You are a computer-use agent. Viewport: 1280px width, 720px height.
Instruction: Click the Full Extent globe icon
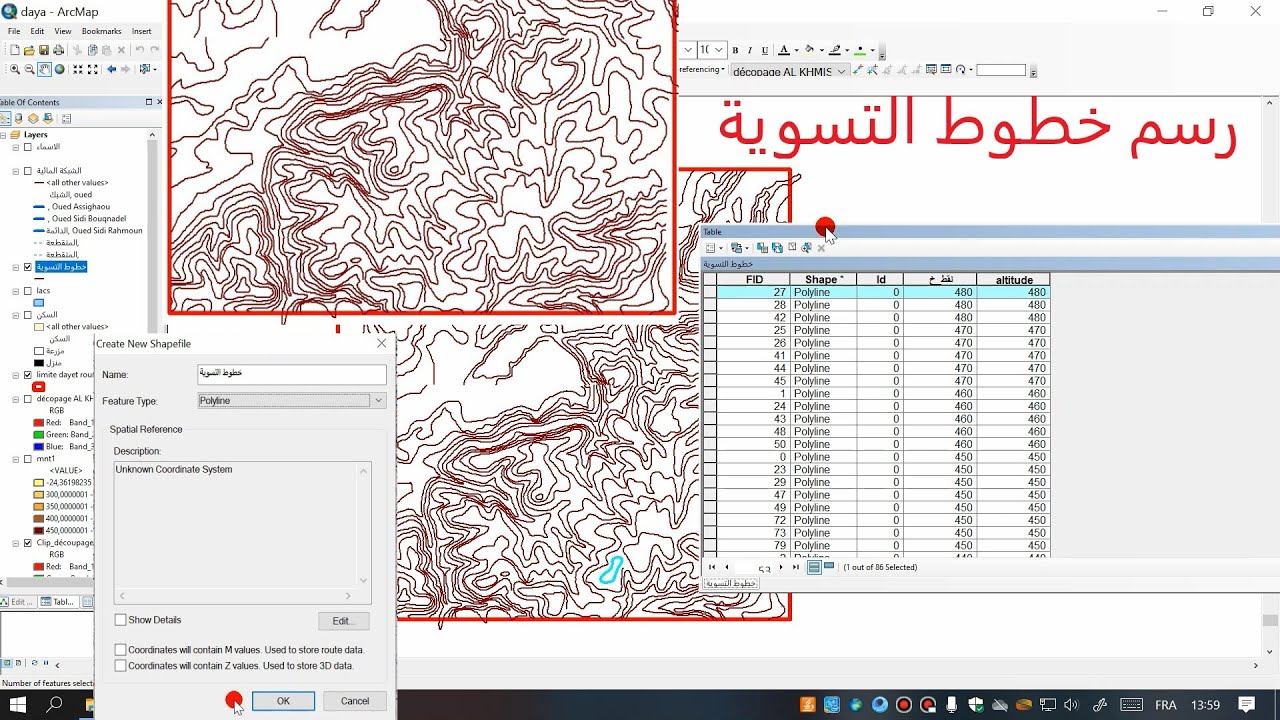[60, 69]
